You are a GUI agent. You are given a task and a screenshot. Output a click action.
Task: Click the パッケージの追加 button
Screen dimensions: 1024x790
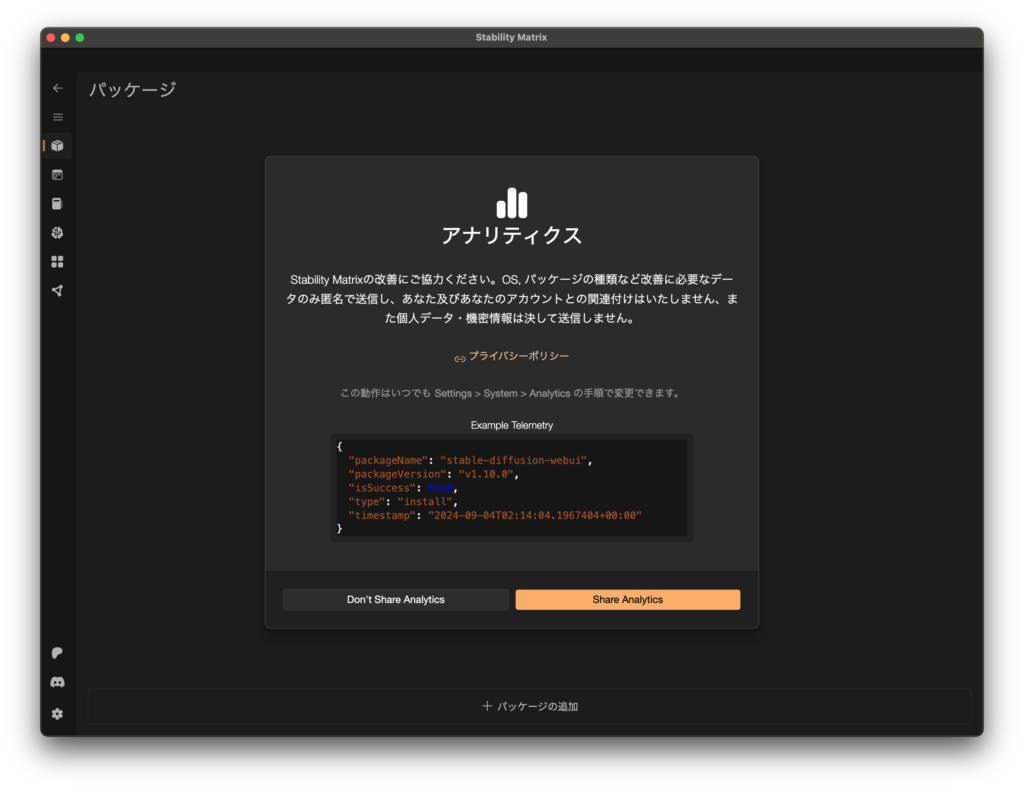click(x=529, y=706)
